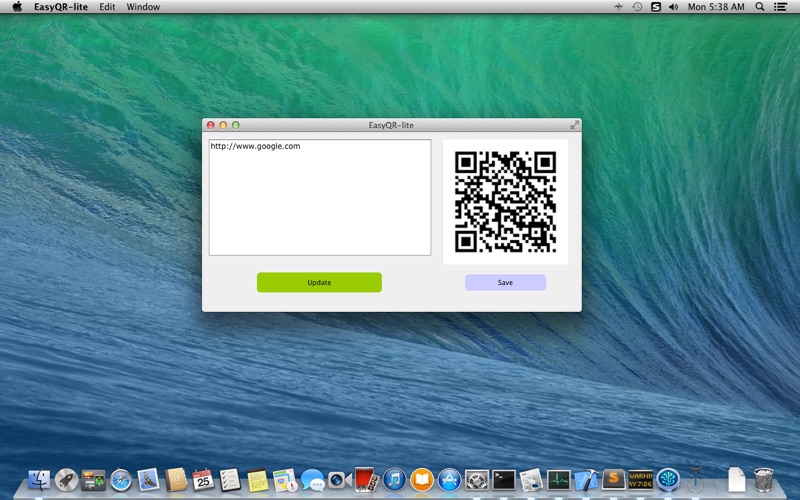Click the generated QR code image
Viewport: 800px width, 500px height.
(x=505, y=202)
